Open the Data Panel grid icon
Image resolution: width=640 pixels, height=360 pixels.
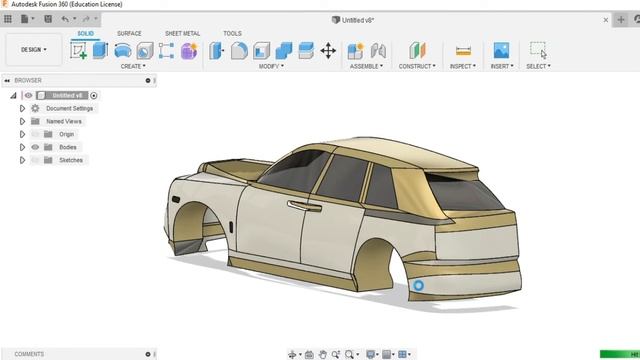click(8, 19)
